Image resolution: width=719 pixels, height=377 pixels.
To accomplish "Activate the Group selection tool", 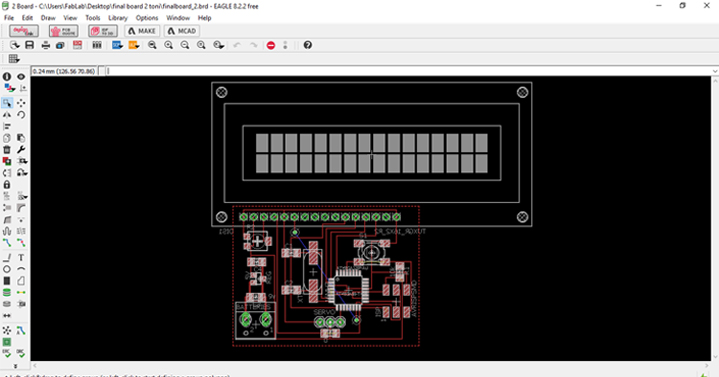I will [7, 103].
